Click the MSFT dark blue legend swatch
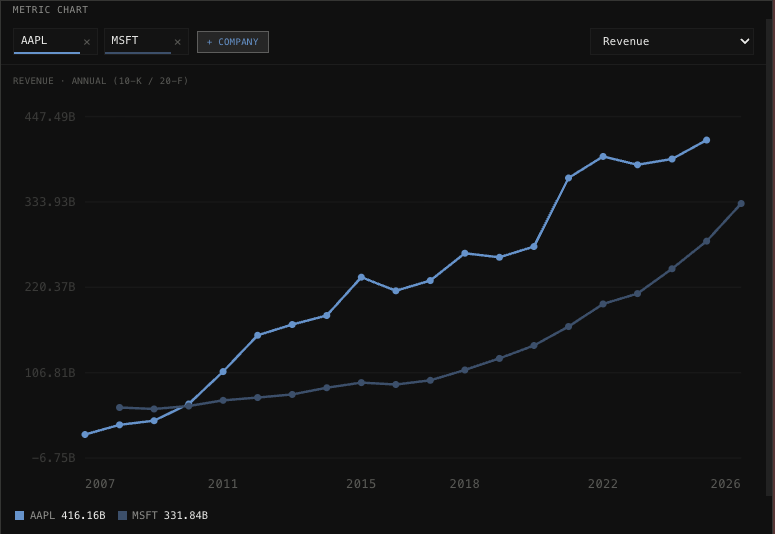The width and height of the screenshot is (775, 534). click(x=123, y=515)
